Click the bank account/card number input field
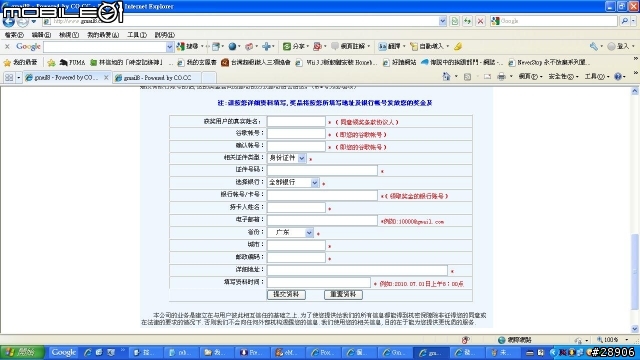This screenshot has height=360, width=640. click(x=322, y=196)
